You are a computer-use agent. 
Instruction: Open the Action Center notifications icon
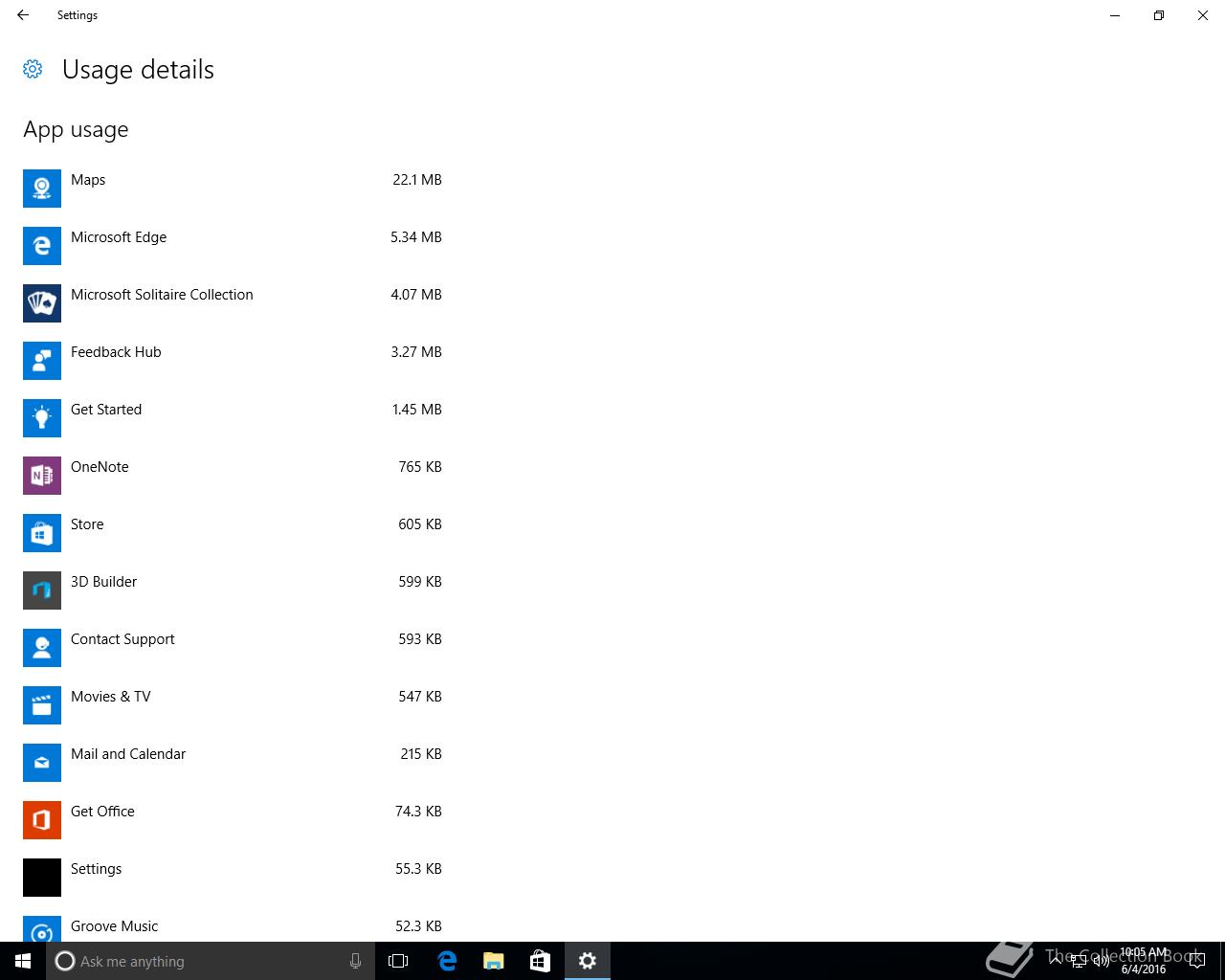(1196, 961)
